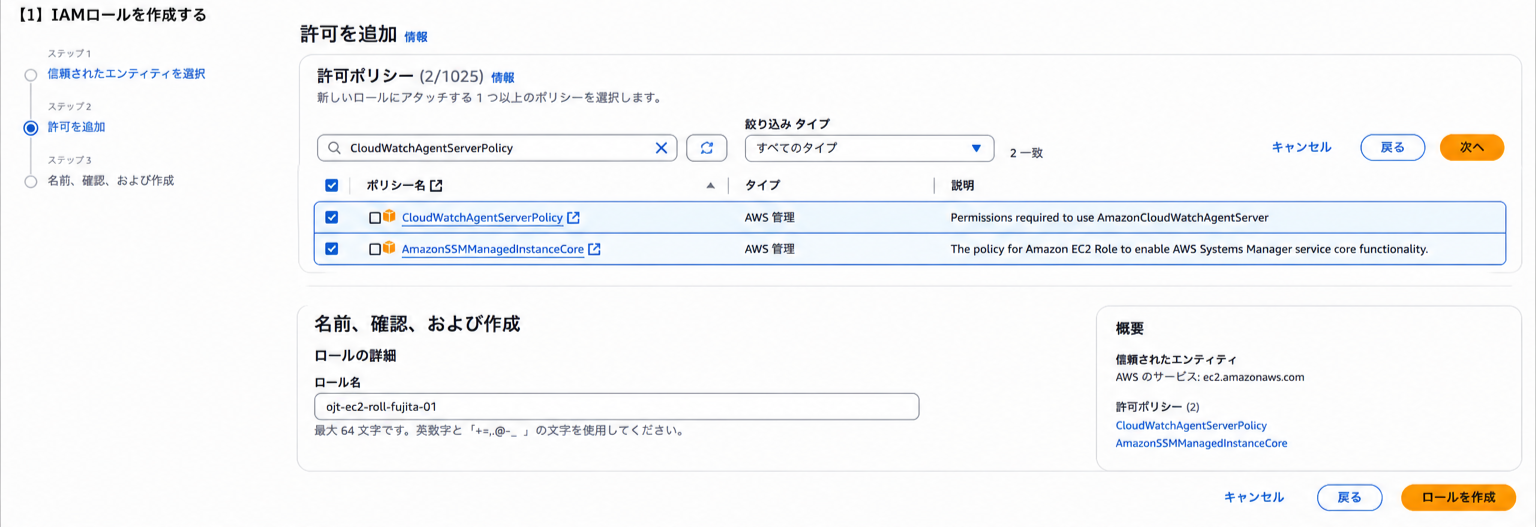Open external link icon beside AmazonSSMManagedInstanceCore
Viewport: 1536px width, 527px height.
[x=594, y=249]
